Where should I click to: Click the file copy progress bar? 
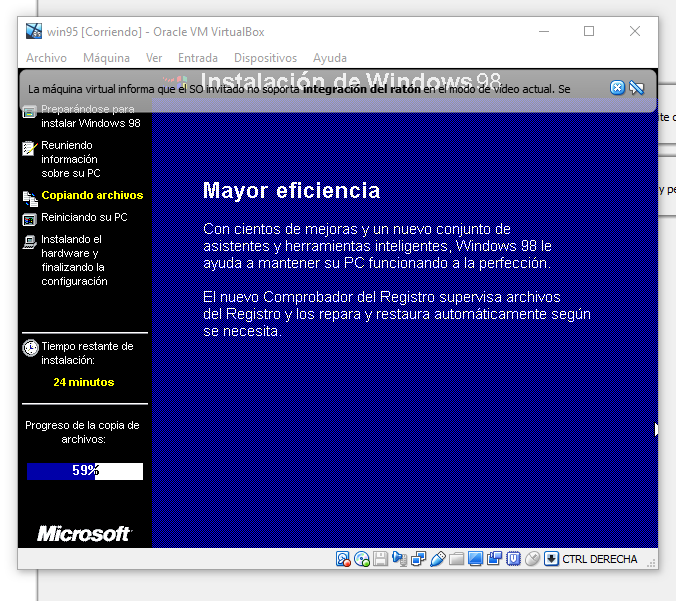pos(85,471)
